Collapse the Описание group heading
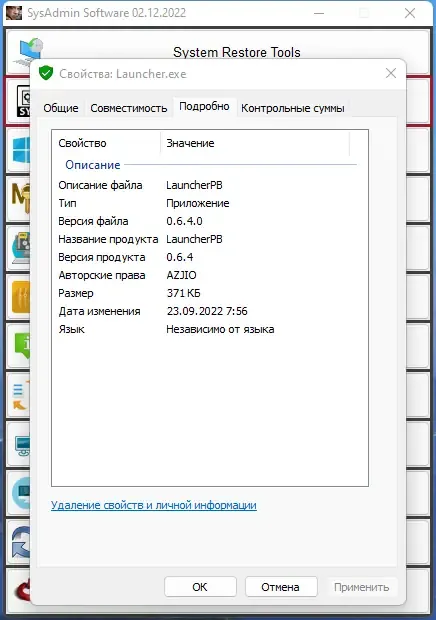Image resolution: width=436 pixels, height=620 pixels. coord(92,164)
